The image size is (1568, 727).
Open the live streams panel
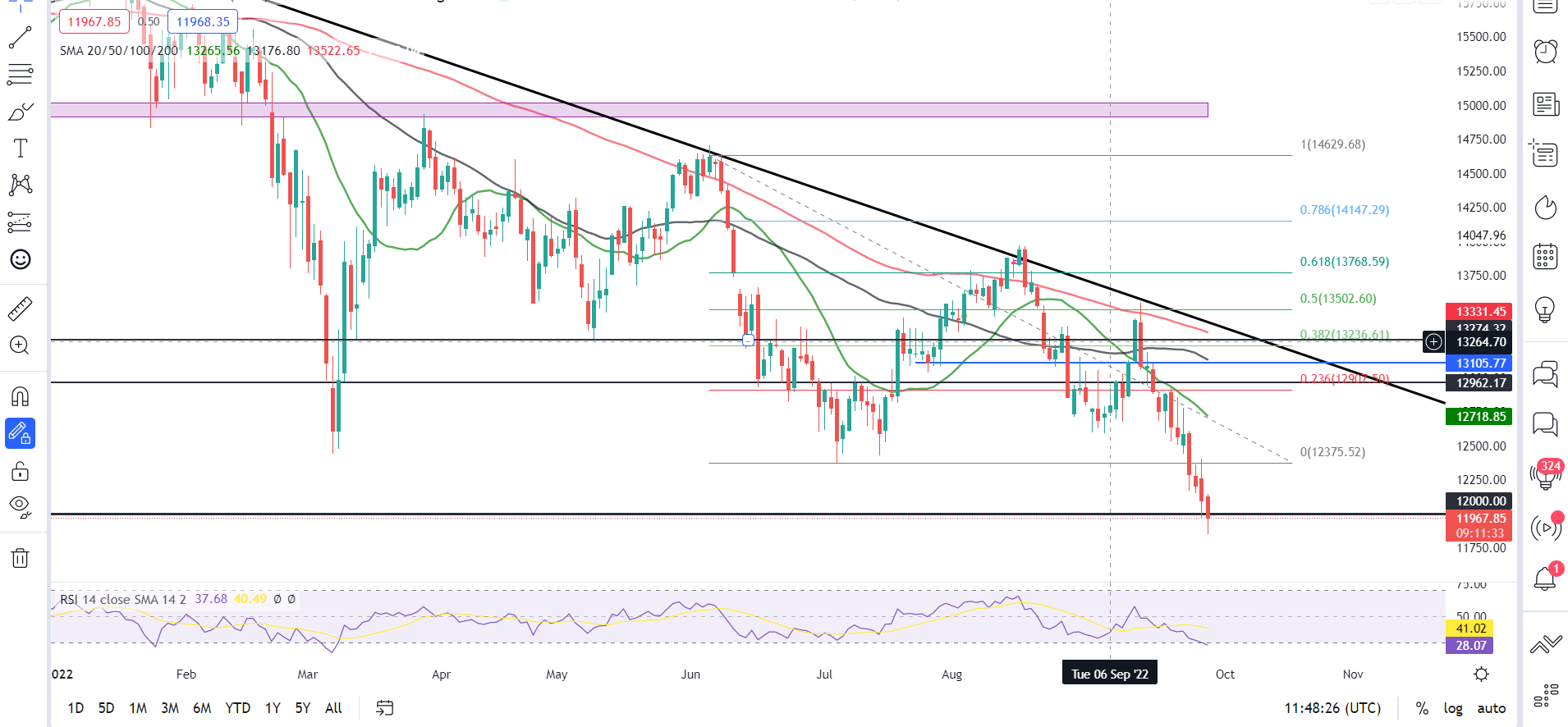[1546, 527]
